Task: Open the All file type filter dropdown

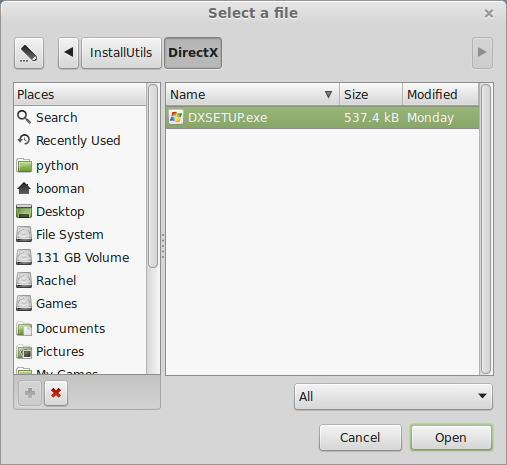Action: pyautogui.click(x=393, y=397)
